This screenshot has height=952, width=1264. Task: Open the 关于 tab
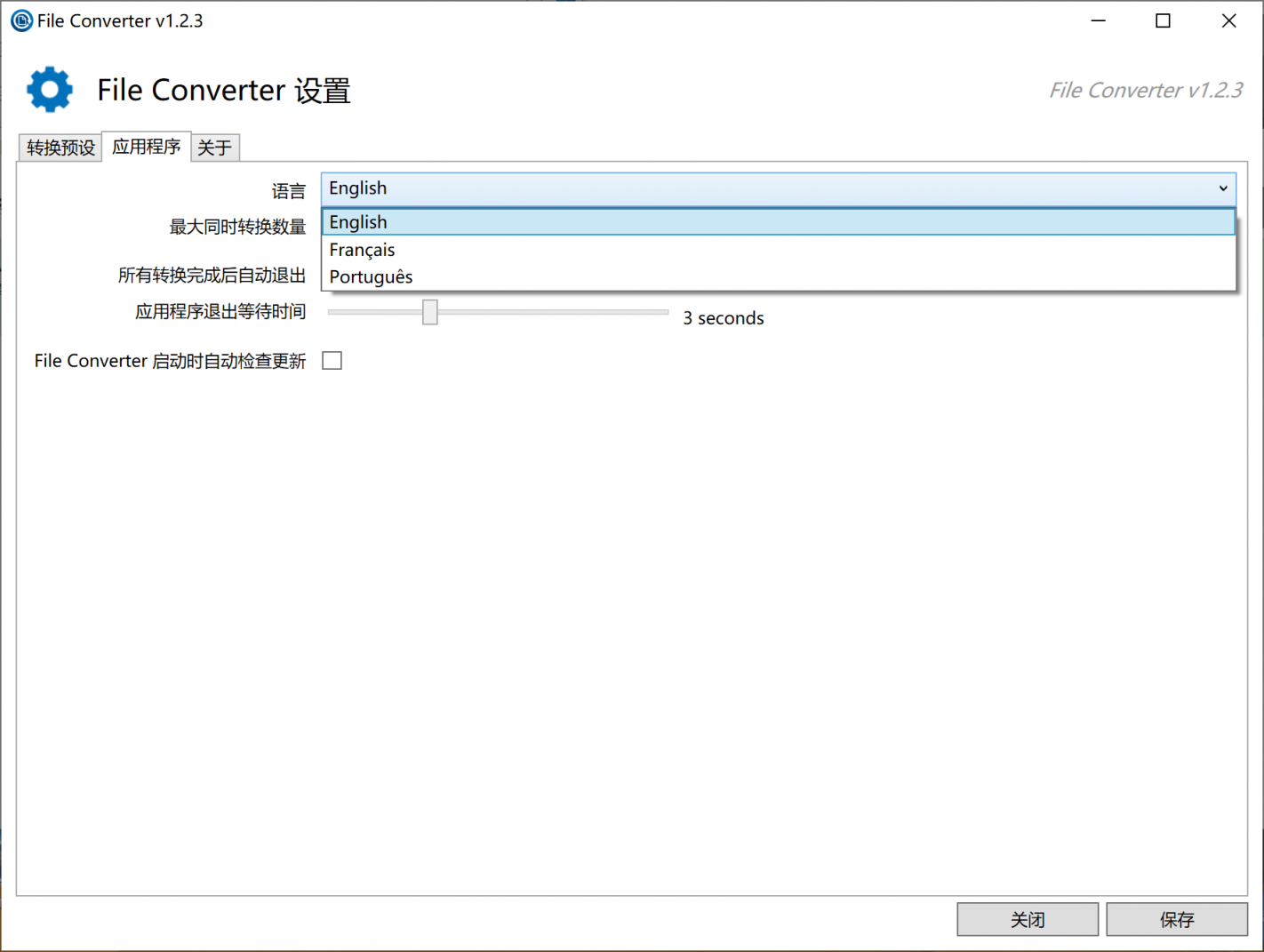pyautogui.click(x=215, y=148)
